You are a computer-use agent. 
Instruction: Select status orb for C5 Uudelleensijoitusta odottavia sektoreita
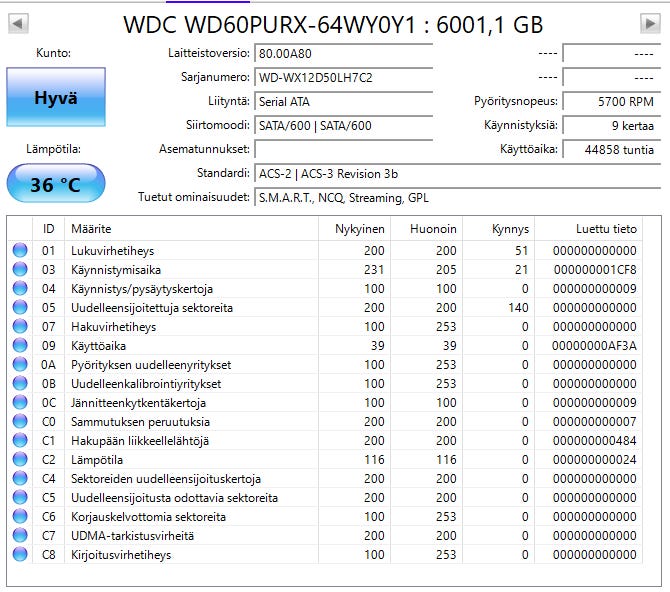coord(20,498)
